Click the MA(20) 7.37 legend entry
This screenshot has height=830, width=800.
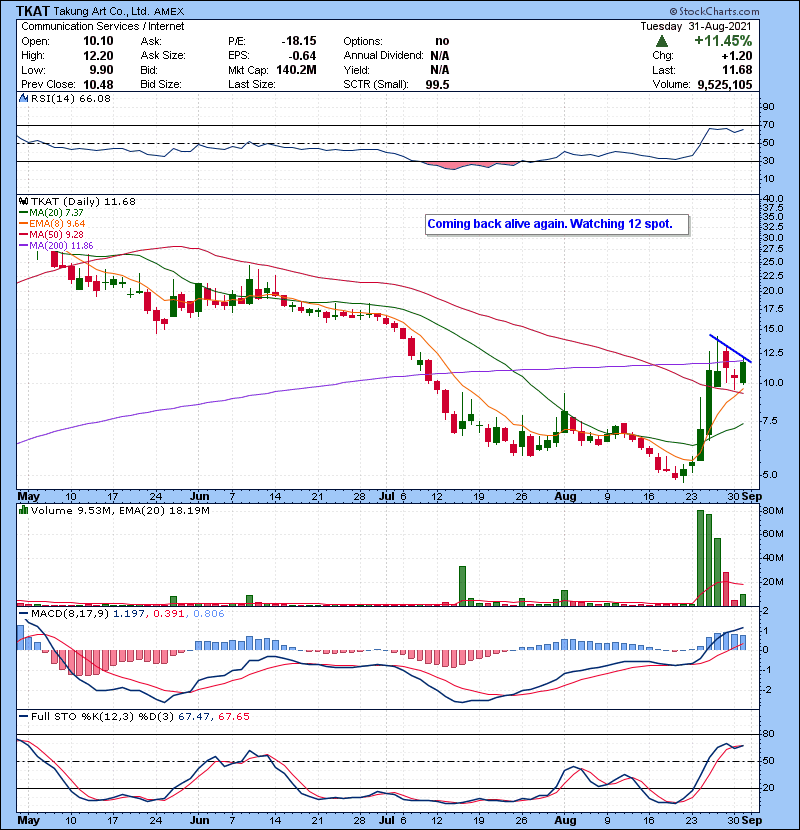[56, 212]
